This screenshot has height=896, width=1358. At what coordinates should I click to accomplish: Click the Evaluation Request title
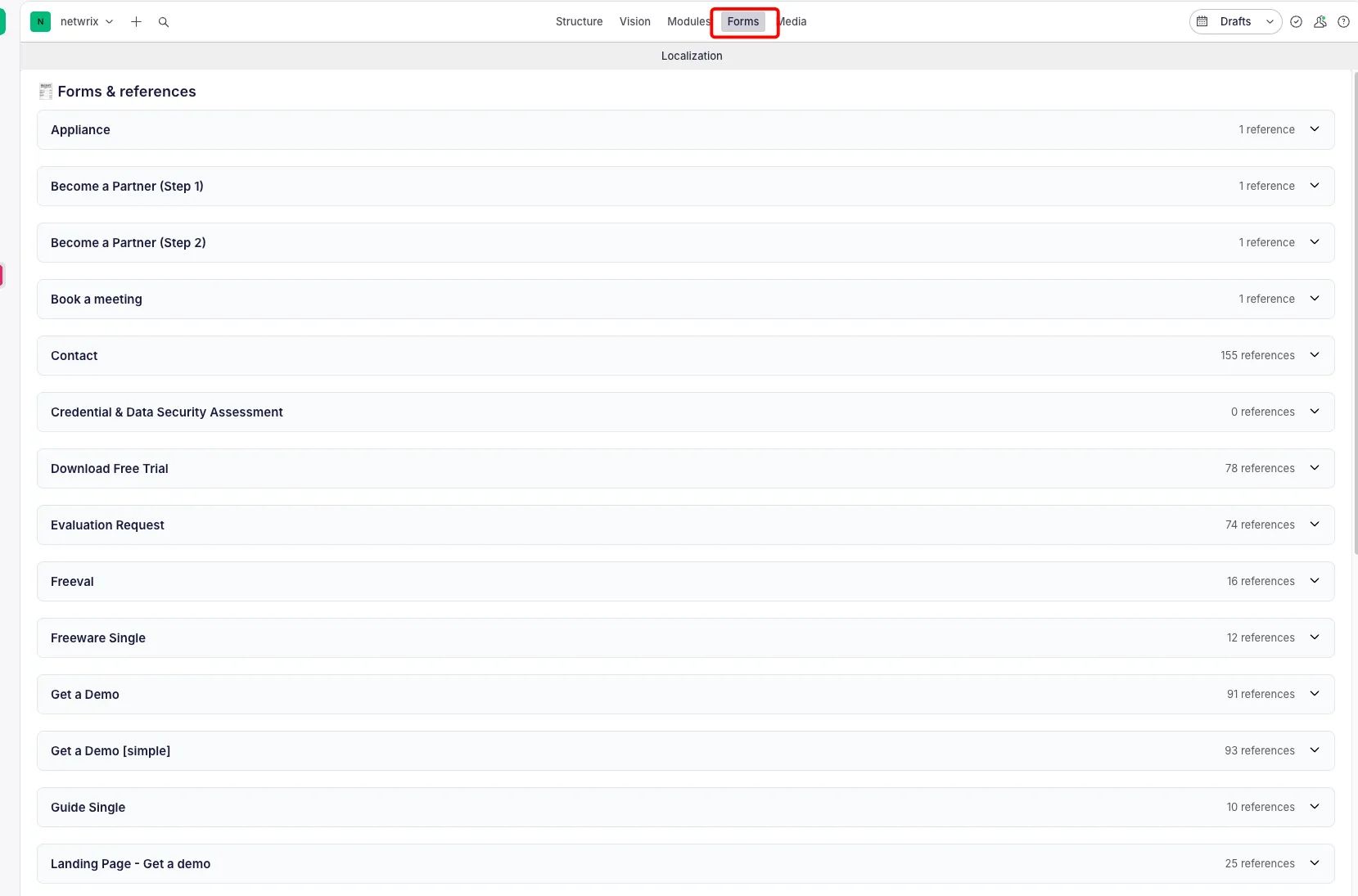[x=107, y=525]
